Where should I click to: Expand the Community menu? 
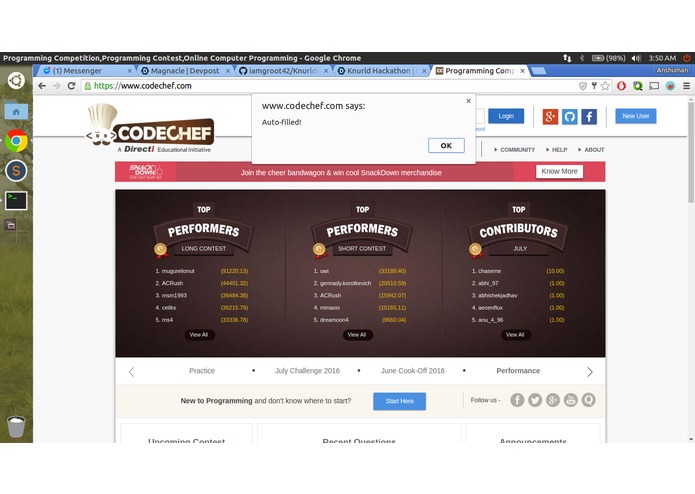[x=514, y=150]
